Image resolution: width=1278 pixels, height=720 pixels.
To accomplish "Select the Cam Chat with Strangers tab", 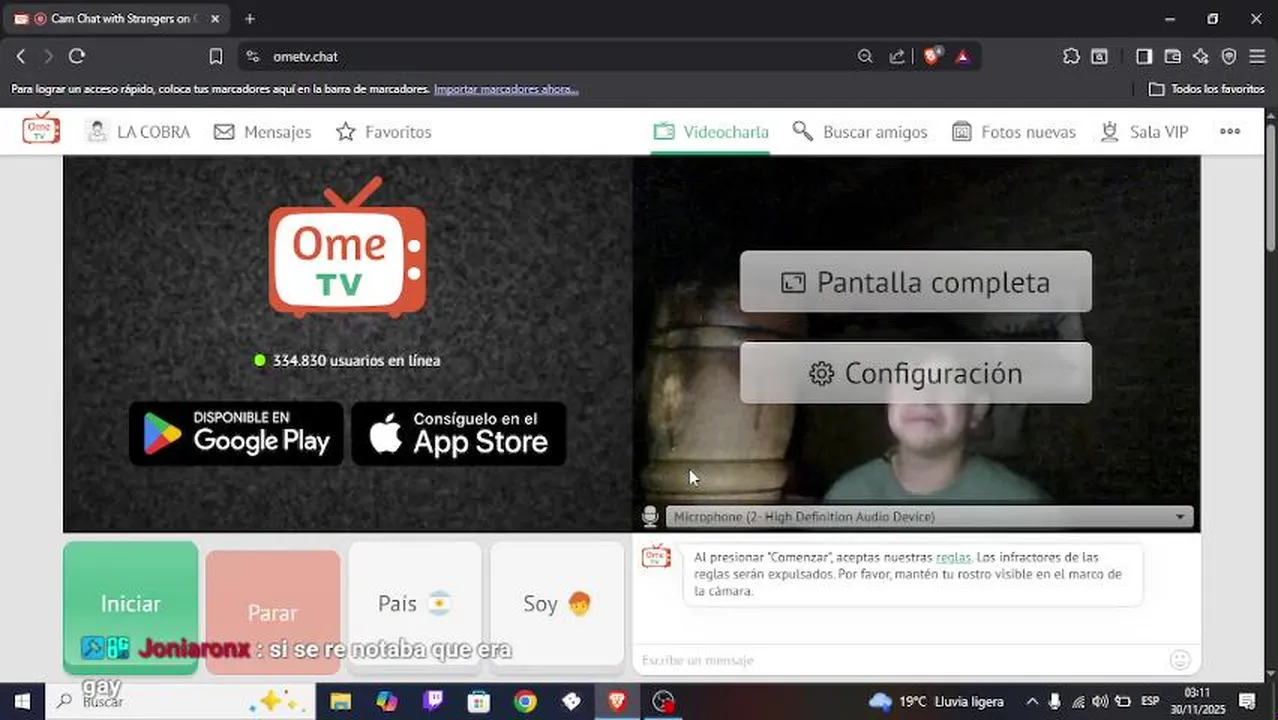I will click(115, 19).
